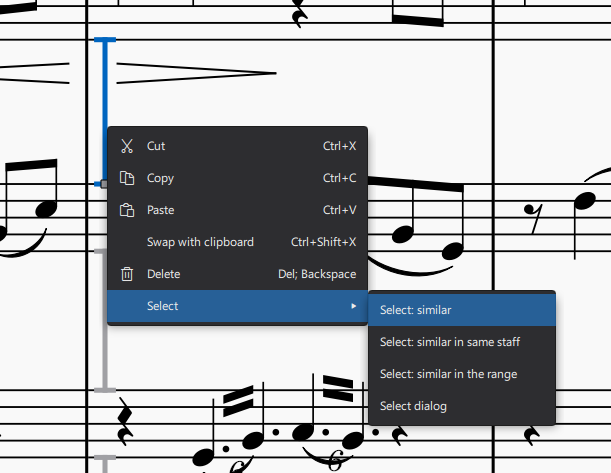611x473 pixels.
Task: Click the Ctrl+C shortcut label
Action: pyautogui.click(x=339, y=178)
